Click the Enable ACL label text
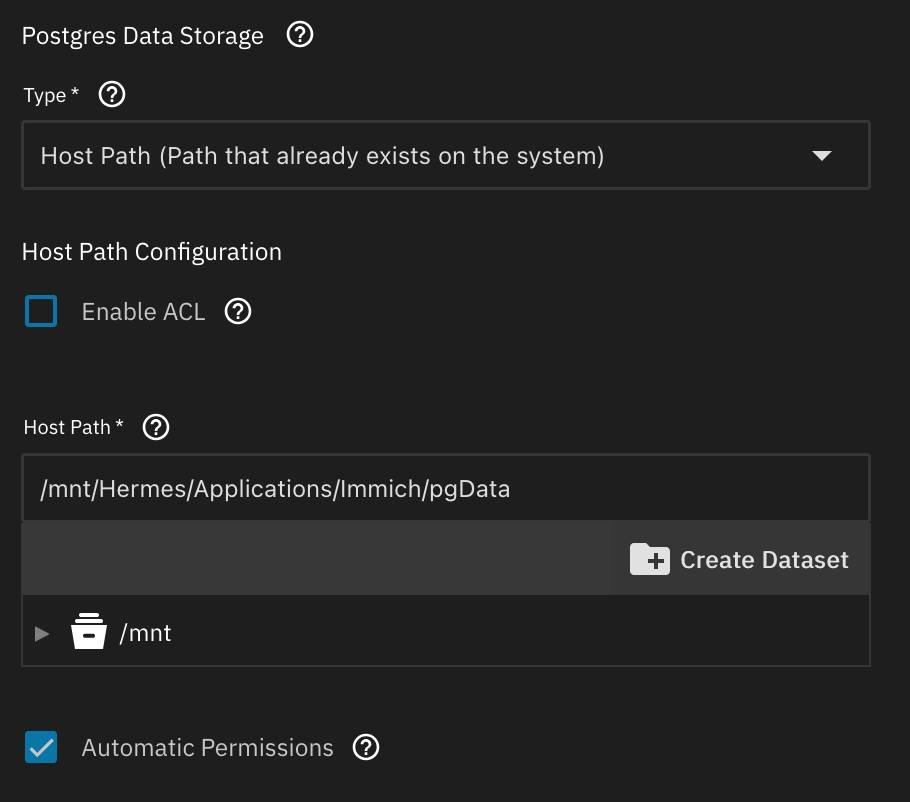 (143, 312)
